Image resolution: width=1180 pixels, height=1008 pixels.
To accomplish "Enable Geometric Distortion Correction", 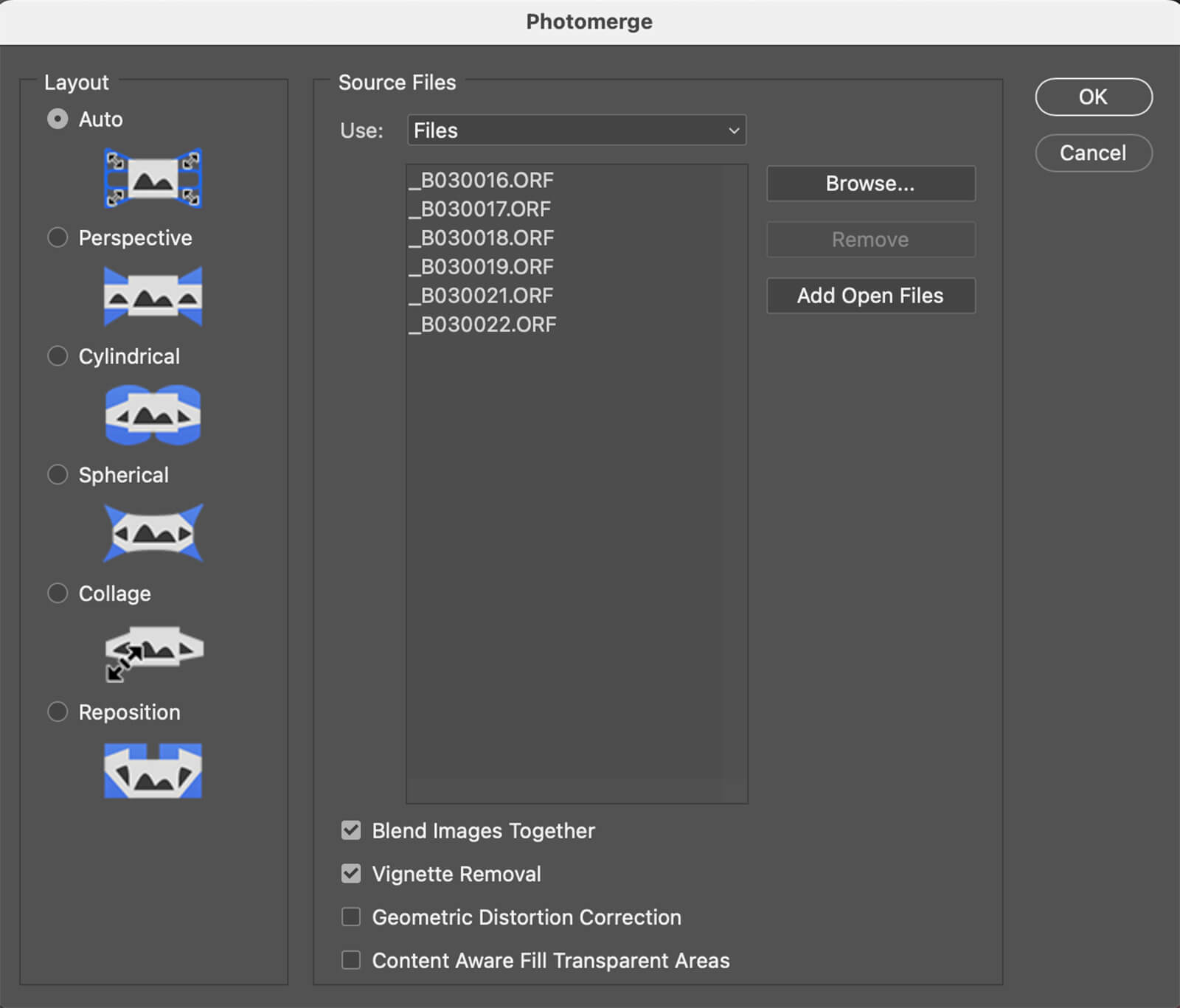I will pyautogui.click(x=351, y=917).
